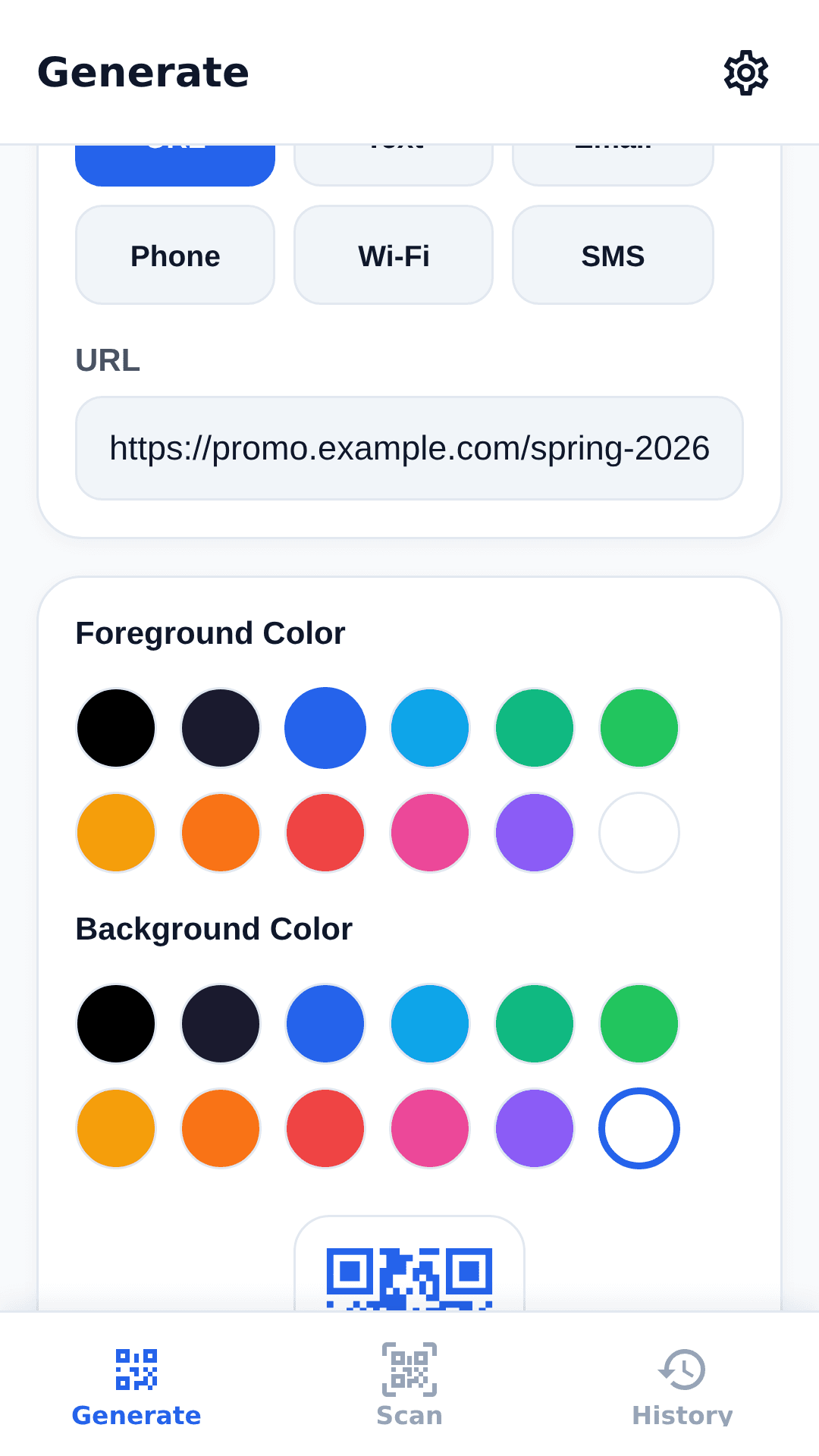The image size is (819, 1456).
Task: Select the Phone content type
Action: [175, 256]
